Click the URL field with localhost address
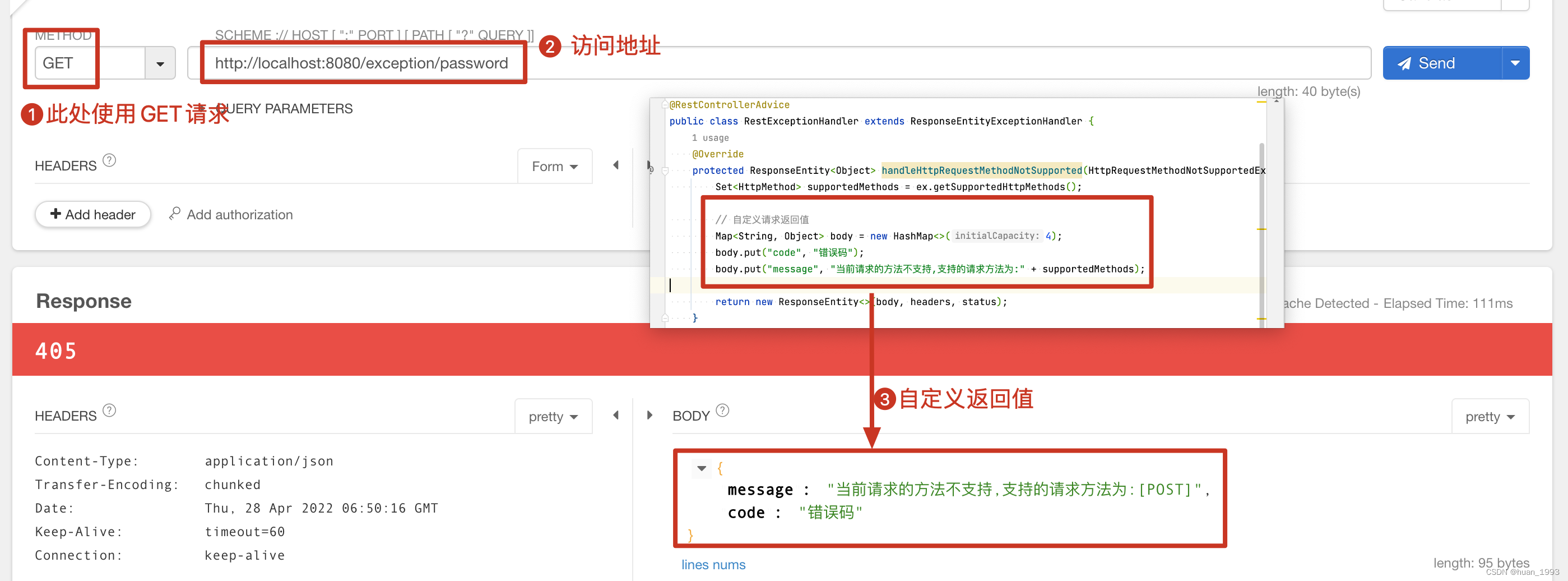This screenshot has width=1568, height=581. [x=361, y=63]
